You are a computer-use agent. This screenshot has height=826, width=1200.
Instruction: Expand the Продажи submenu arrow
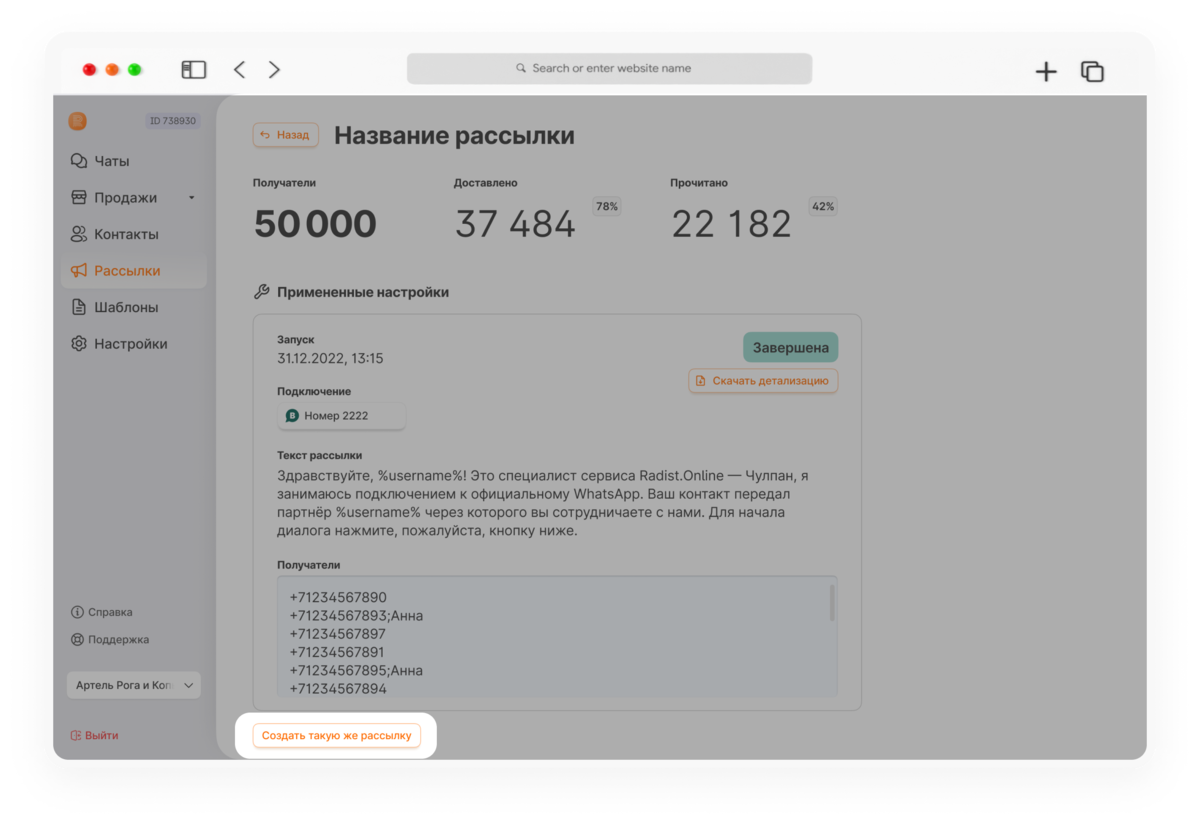(191, 198)
